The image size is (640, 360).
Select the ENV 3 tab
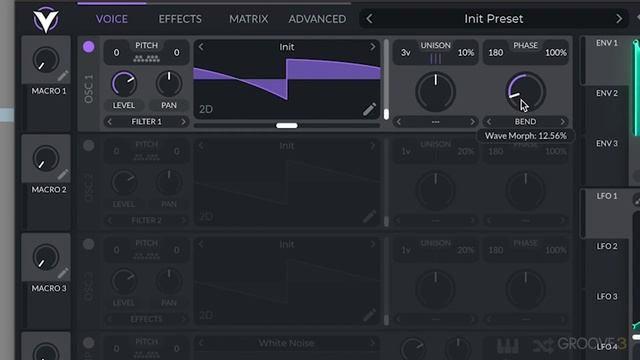pyautogui.click(x=607, y=143)
